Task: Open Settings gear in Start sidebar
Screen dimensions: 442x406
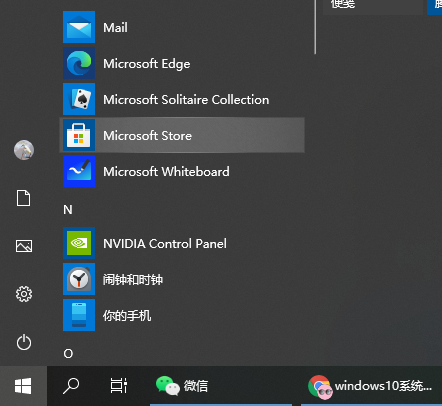Action: point(24,294)
